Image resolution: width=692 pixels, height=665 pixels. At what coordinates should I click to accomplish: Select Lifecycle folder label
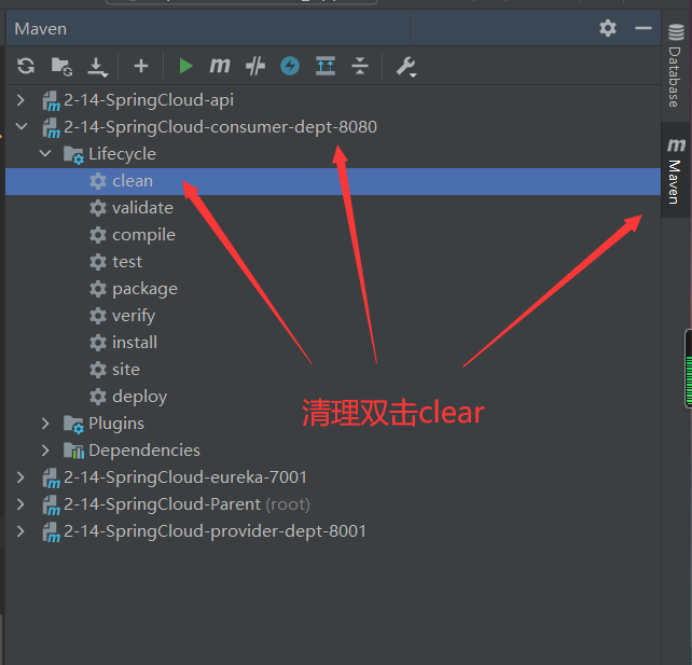(x=122, y=154)
